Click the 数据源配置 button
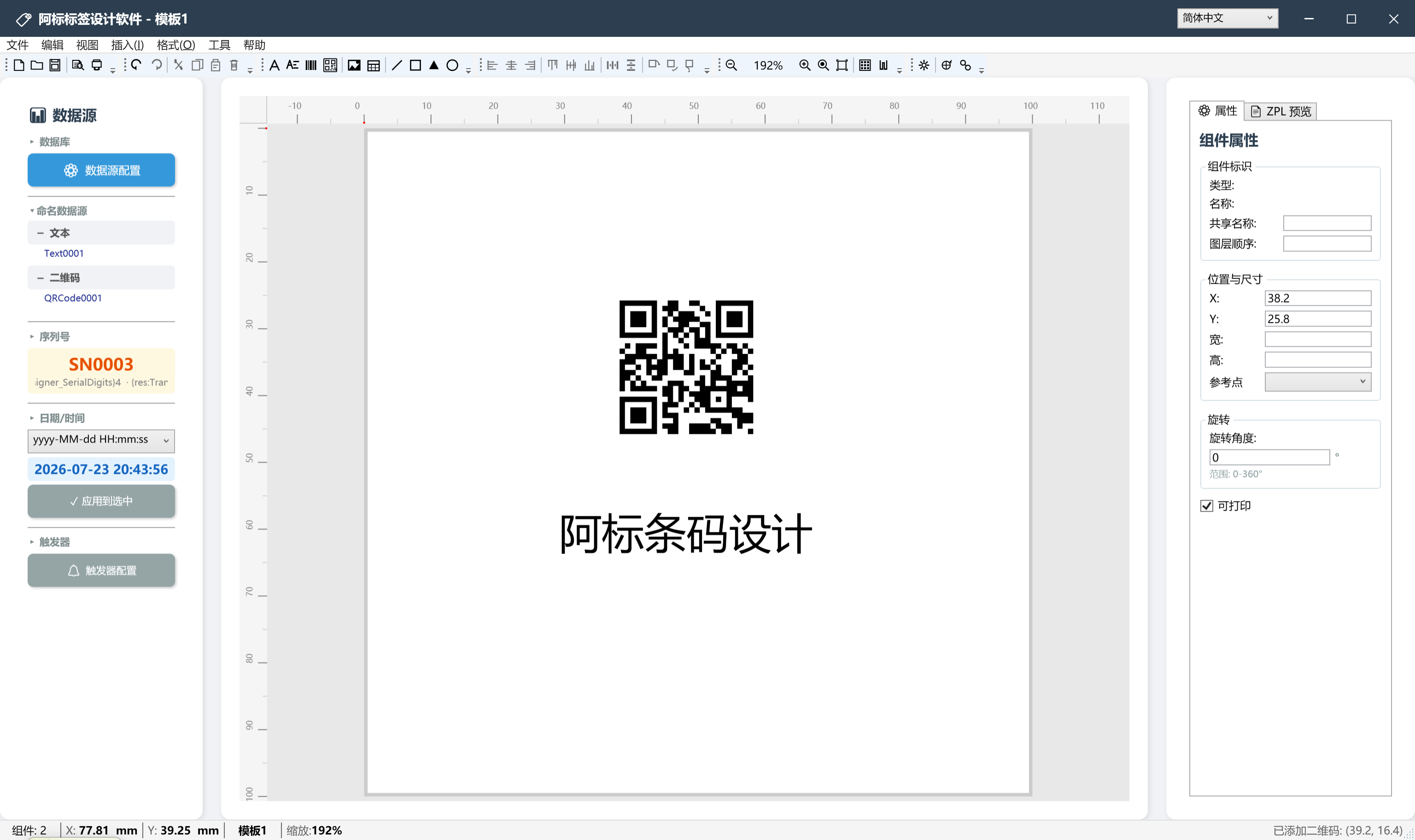 pyautogui.click(x=101, y=170)
